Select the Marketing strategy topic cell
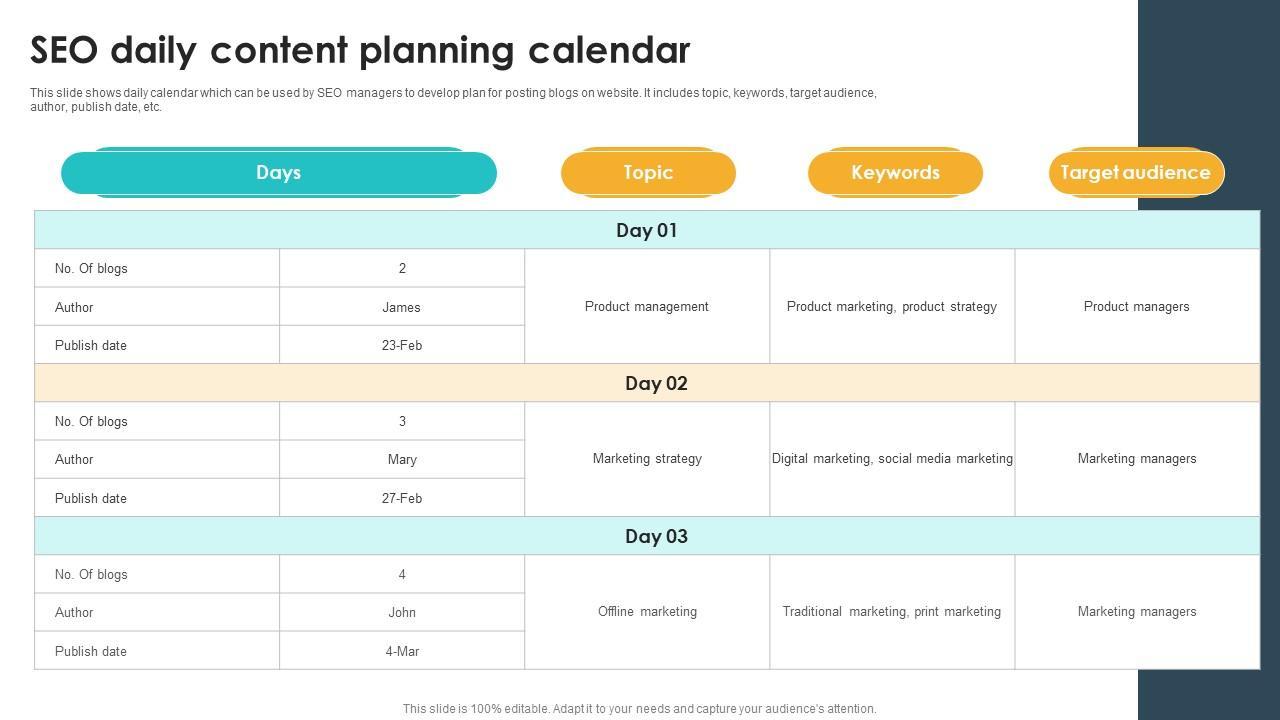Screen dimensions: 1280x720 647,459
